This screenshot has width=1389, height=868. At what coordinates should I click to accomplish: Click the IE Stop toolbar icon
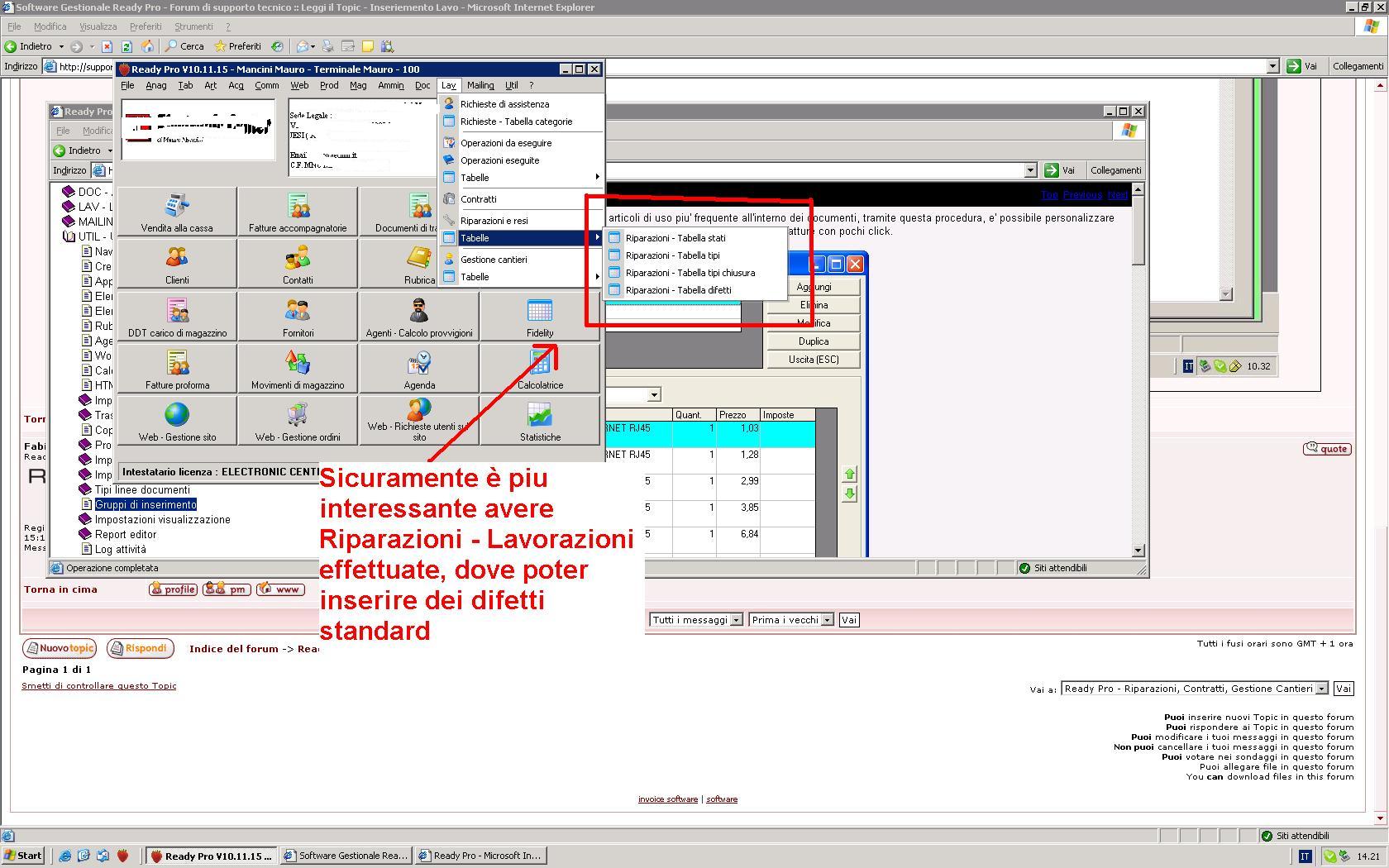click(x=107, y=46)
